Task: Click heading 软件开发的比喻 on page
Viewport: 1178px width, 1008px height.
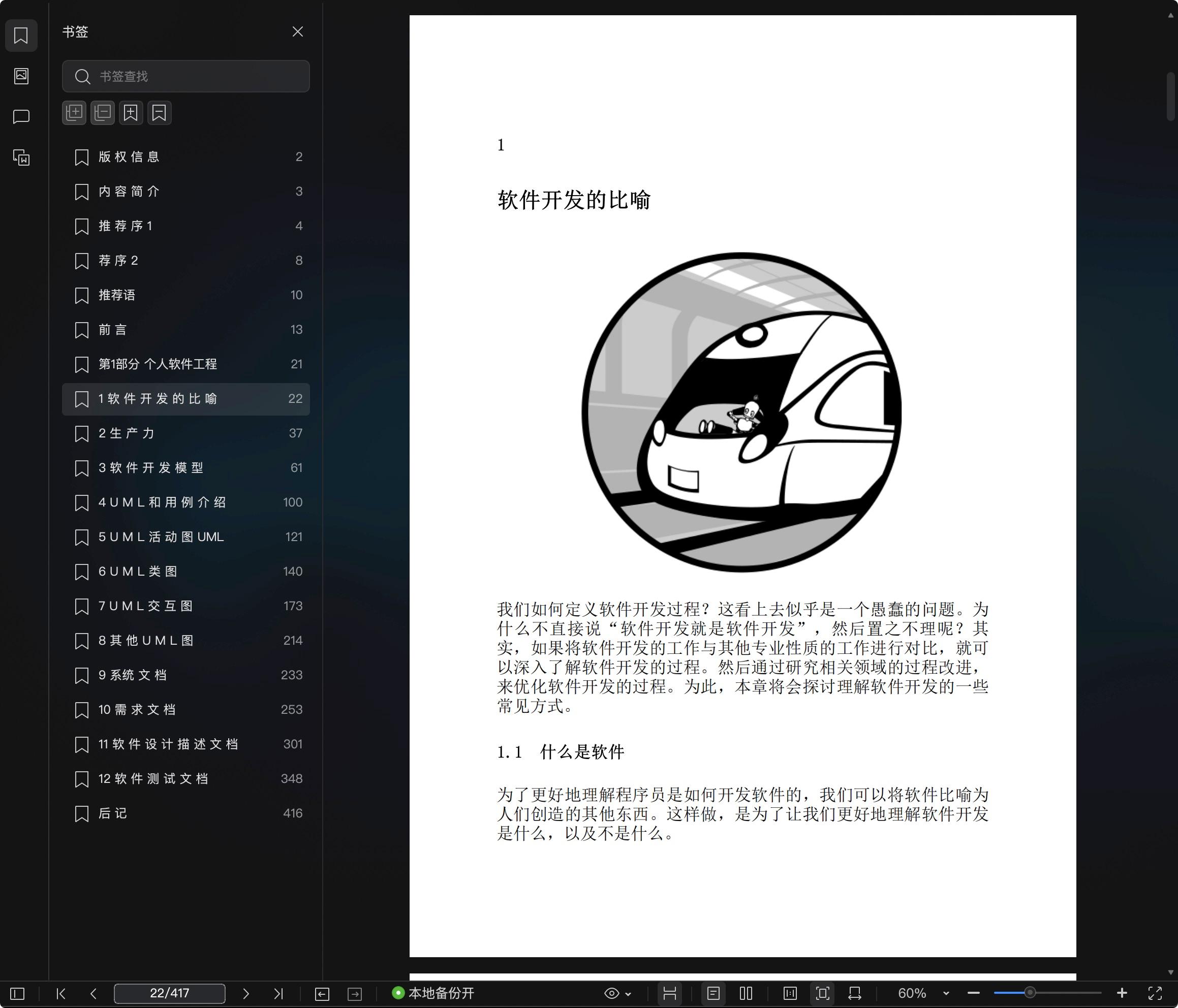Action: pos(574,200)
